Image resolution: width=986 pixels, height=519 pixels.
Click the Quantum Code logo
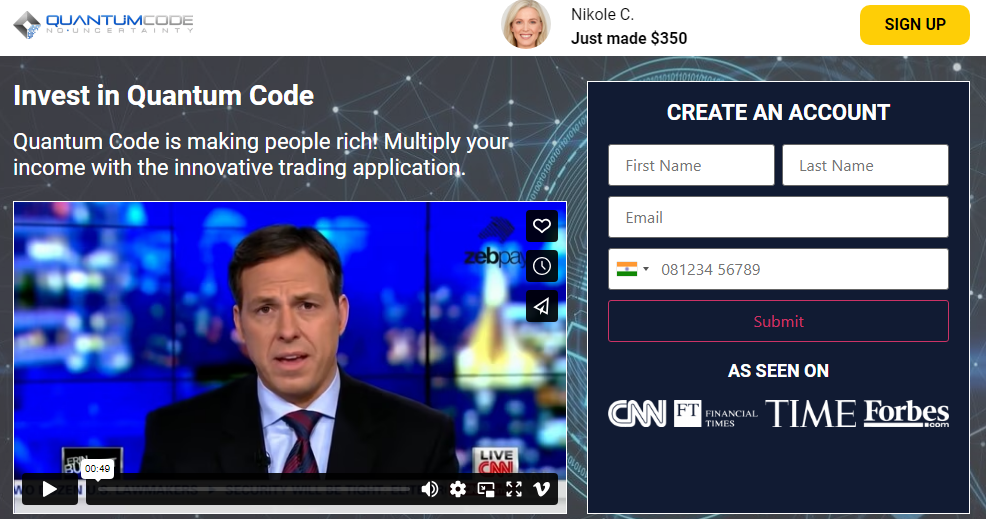coord(103,25)
